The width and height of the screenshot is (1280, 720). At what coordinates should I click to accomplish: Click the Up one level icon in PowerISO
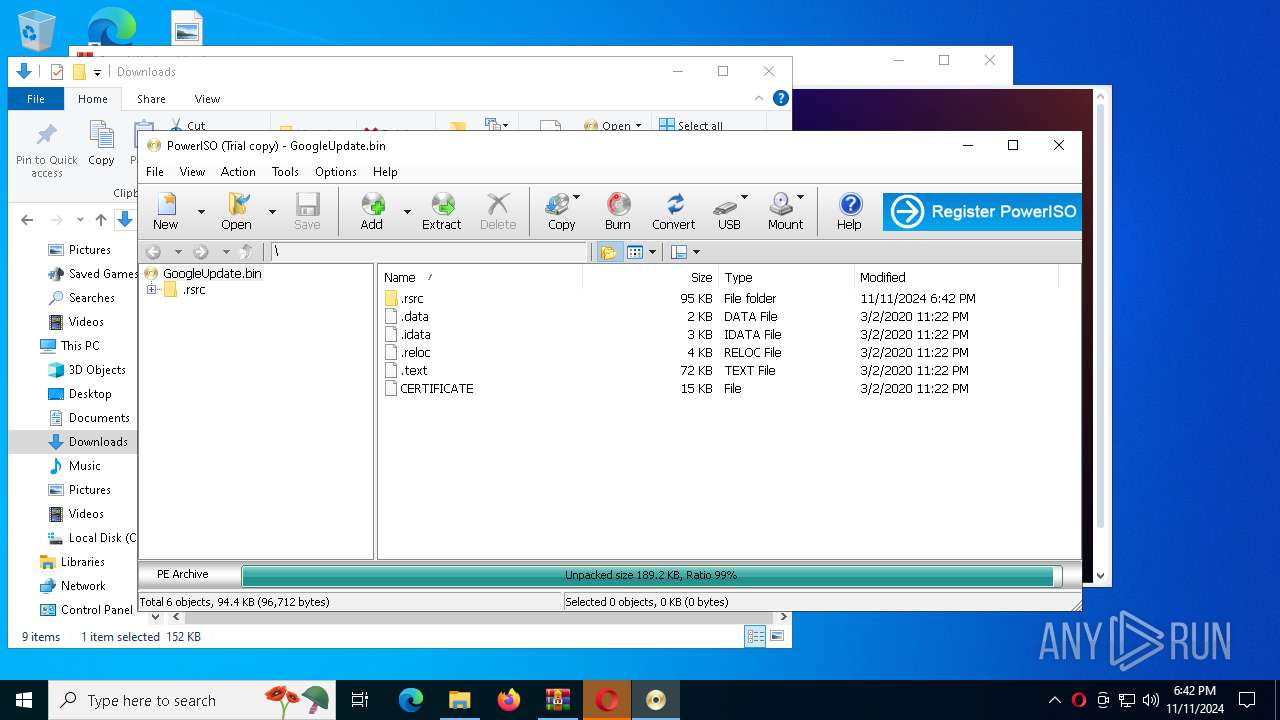coord(246,252)
